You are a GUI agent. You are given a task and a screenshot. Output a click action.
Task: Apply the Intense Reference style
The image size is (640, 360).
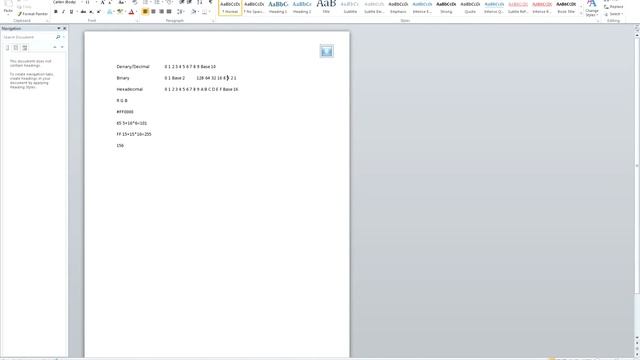[542, 8]
